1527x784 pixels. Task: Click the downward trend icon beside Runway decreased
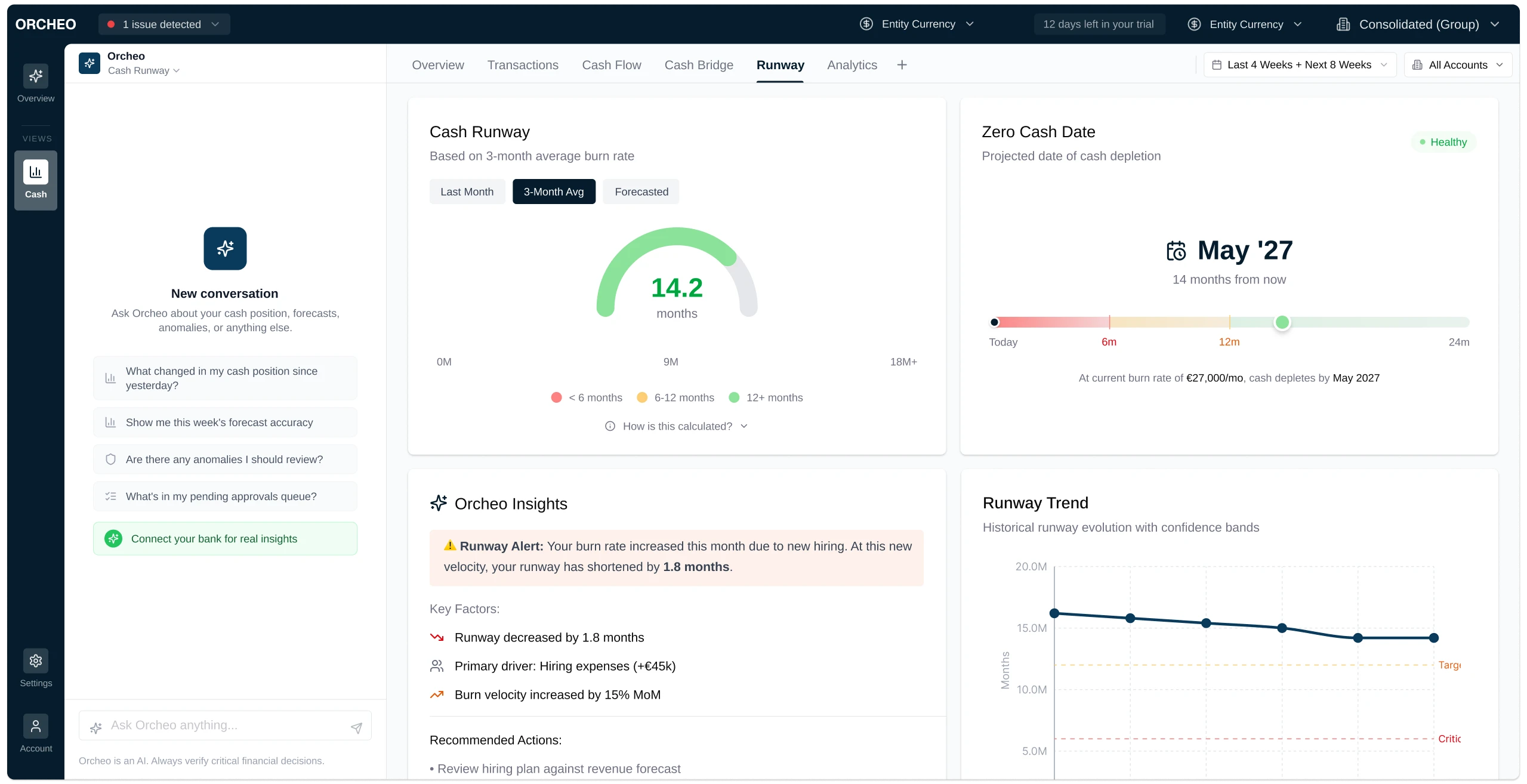437,637
